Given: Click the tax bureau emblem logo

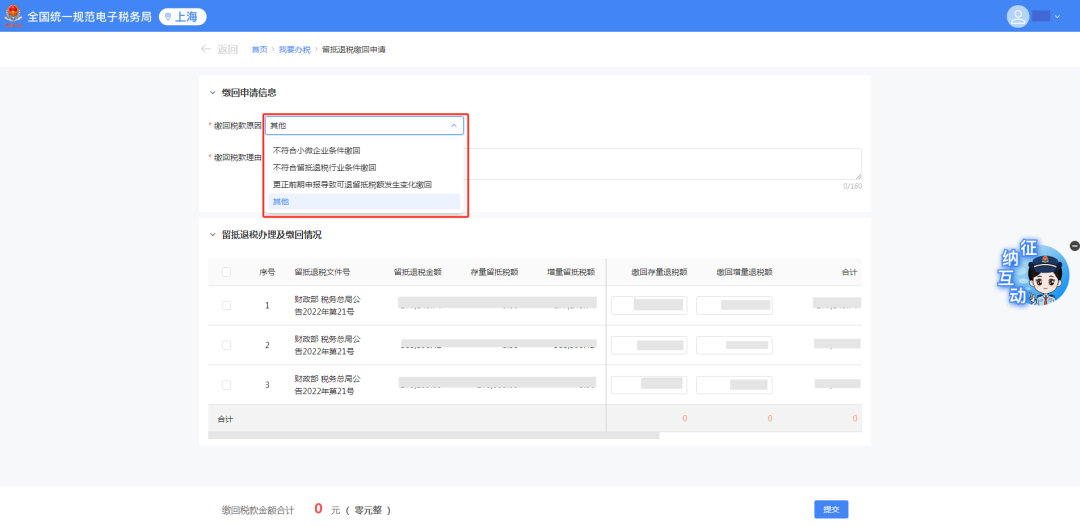Looking at the screenshot, I should (x=14, y=16).
